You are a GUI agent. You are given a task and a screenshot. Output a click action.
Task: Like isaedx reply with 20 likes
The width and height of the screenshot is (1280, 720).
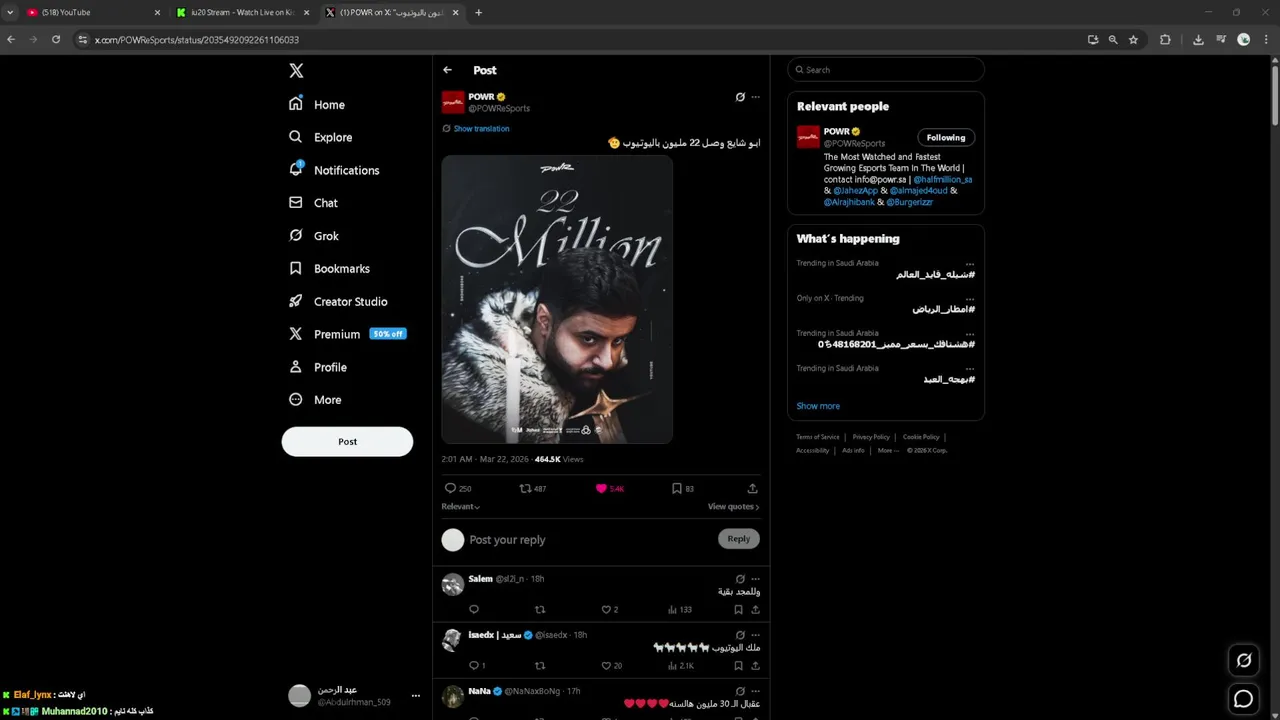pyautogui.click(x=611, y=665)
